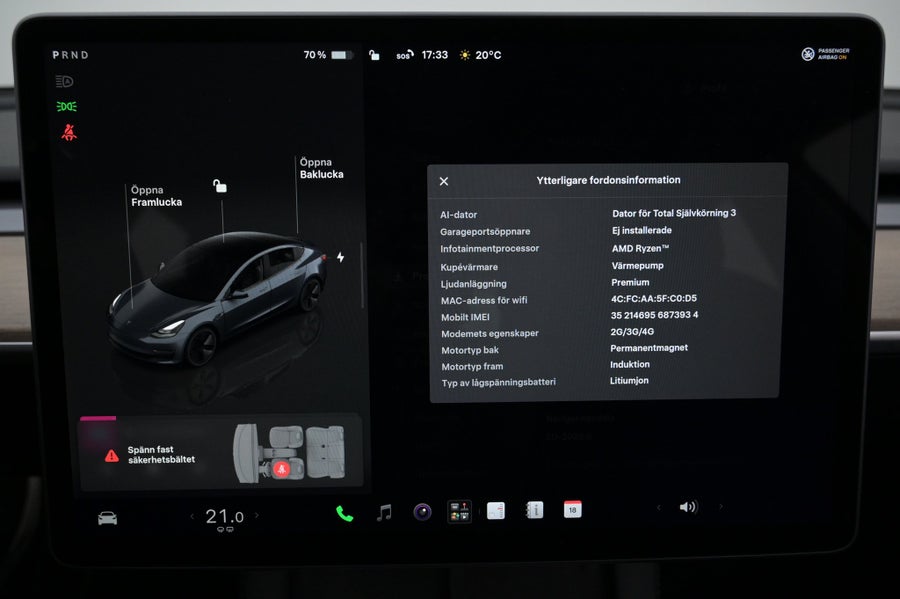
Task: Tap the speaker volume icon
Action: pyautogui.click(x=688, y=507)
